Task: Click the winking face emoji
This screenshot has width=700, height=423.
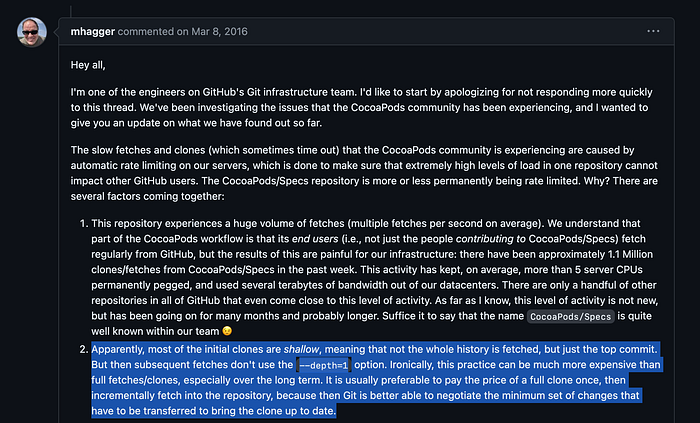Action: [x=227, y=331]
